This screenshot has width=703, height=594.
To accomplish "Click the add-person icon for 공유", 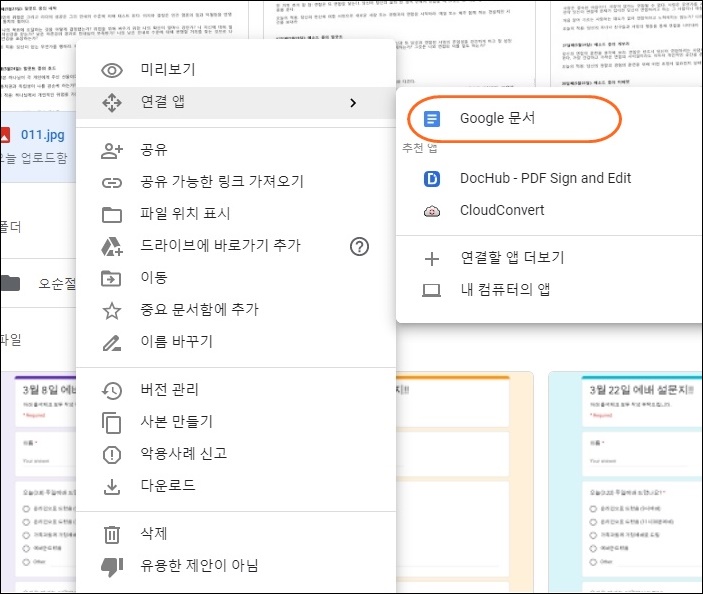I will click(x=112, y=151).
